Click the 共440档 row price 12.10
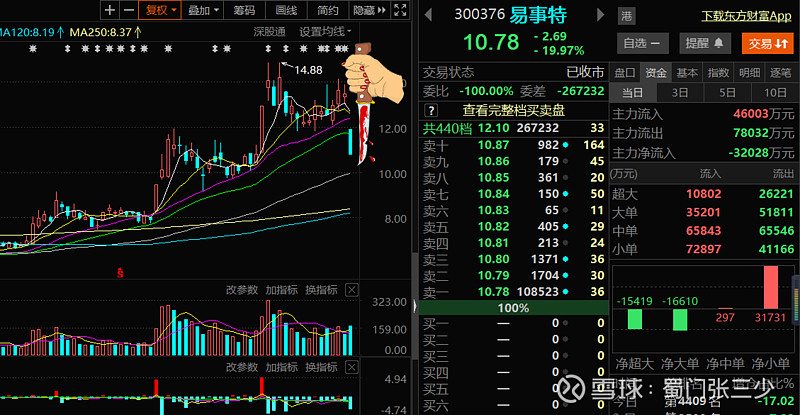The image size is (800, 415). click(x=493, y=128)
